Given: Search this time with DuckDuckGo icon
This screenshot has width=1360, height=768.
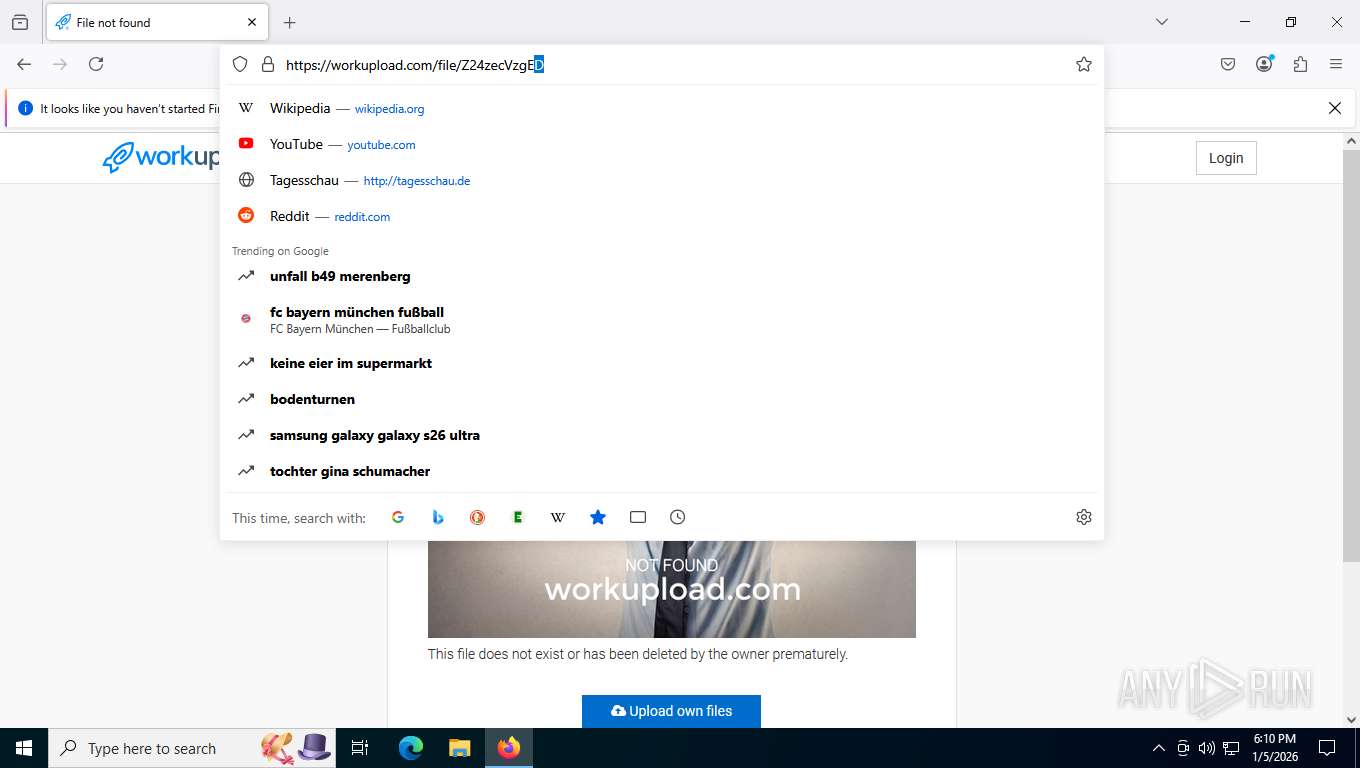Looking at the screenshot, I should pyautogui.click(x=478, y=517).
